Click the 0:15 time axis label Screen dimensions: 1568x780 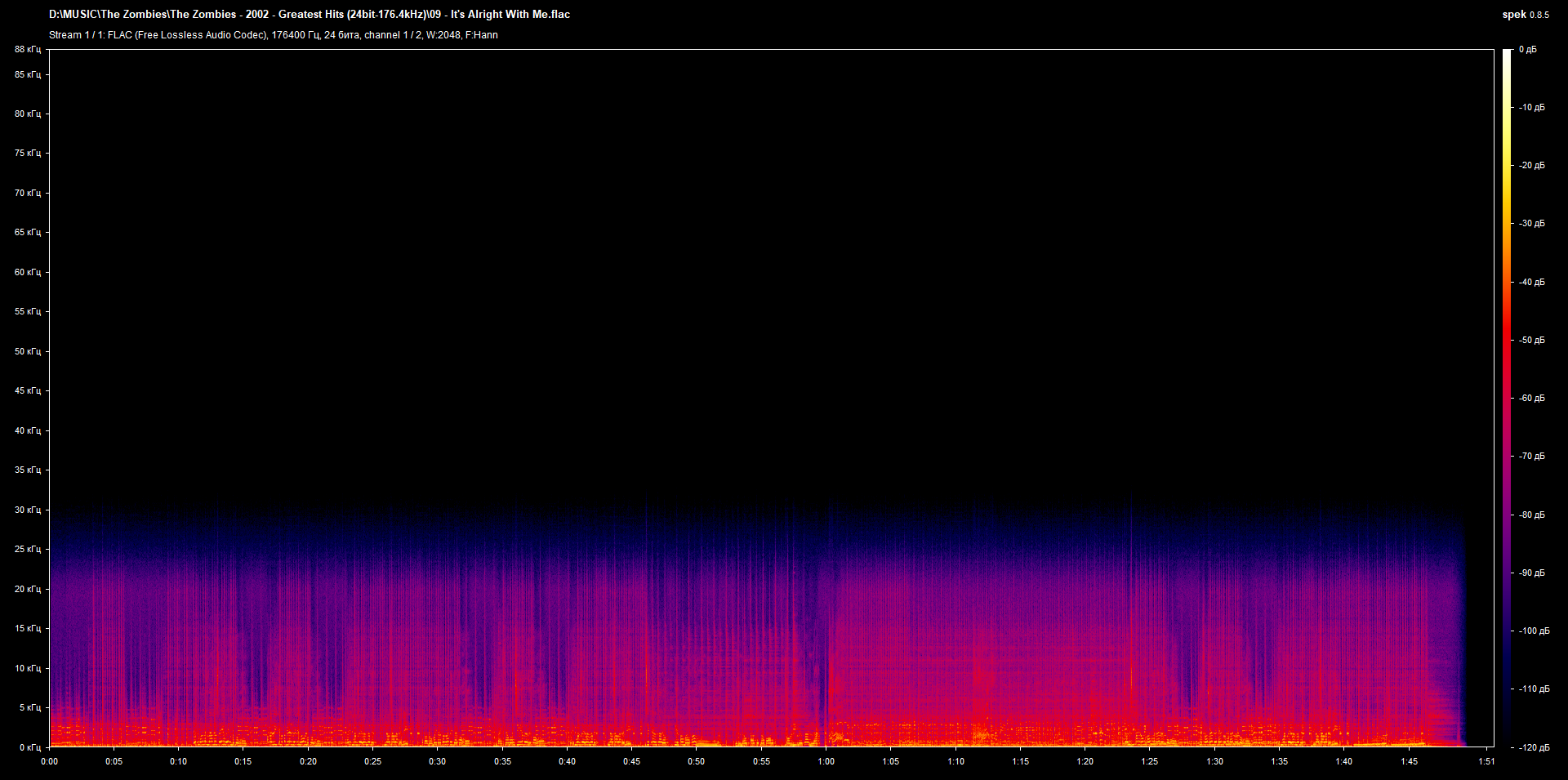point(243,761)
